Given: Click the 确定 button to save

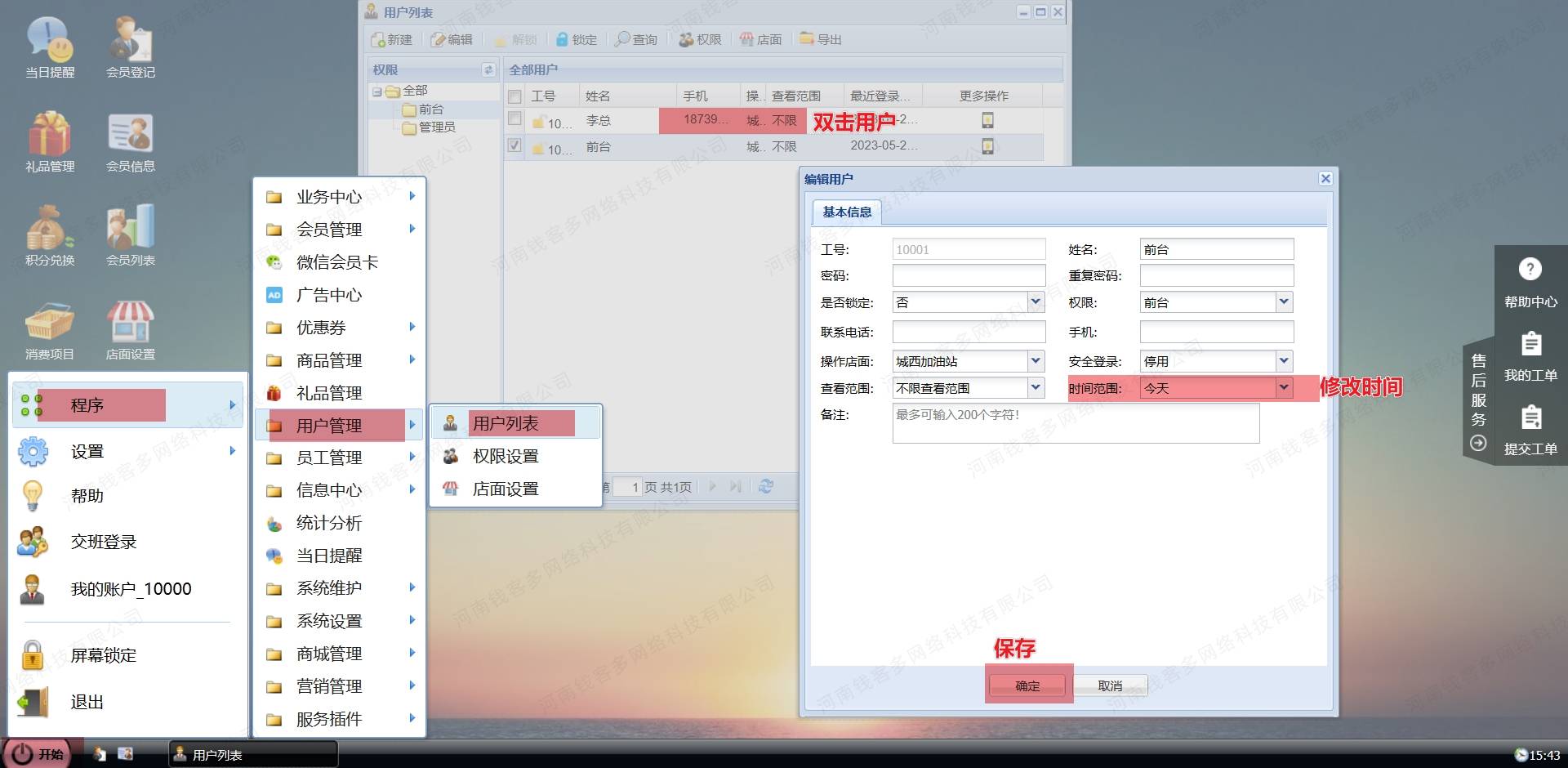Looking at the screenshot, I should click(x=1027, y=685).
